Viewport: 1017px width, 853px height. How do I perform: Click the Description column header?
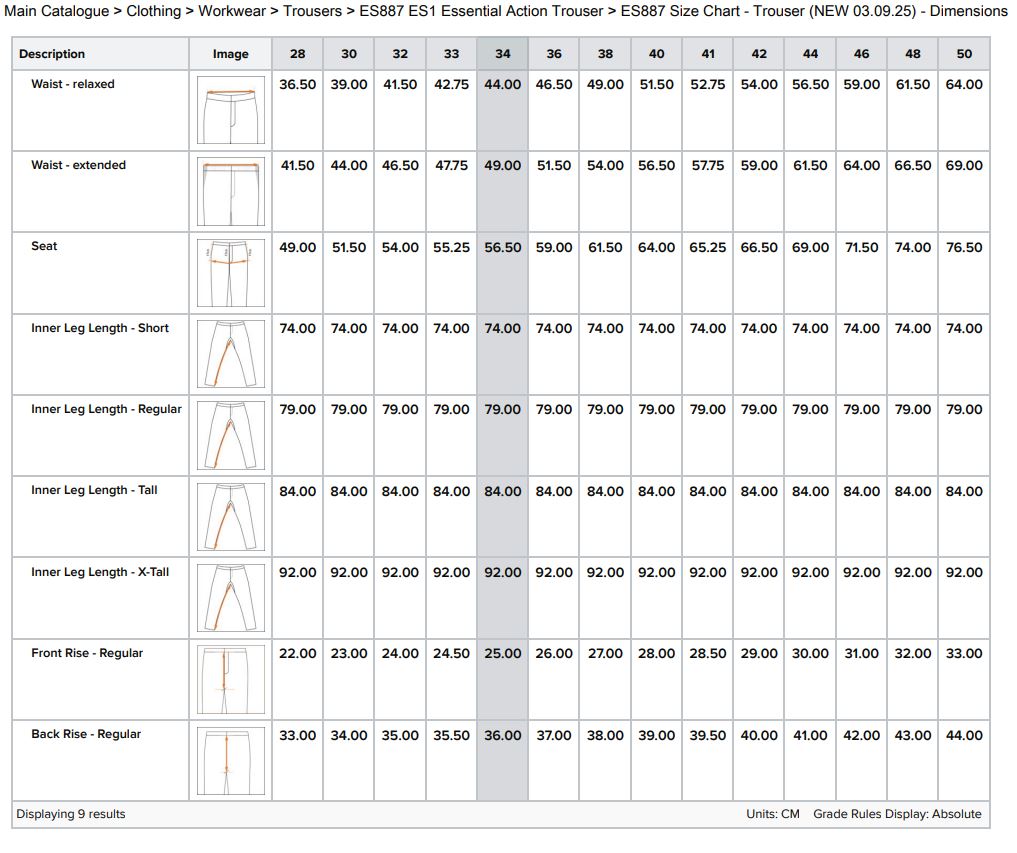52,54
